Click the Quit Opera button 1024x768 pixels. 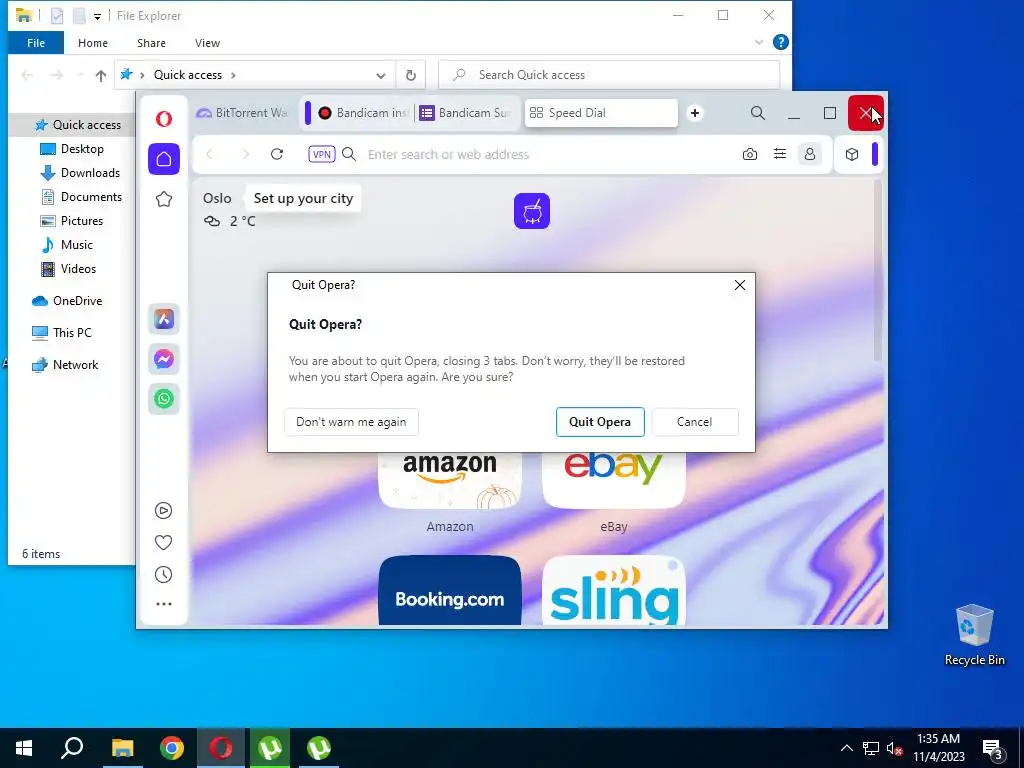(x=600, y=422)
